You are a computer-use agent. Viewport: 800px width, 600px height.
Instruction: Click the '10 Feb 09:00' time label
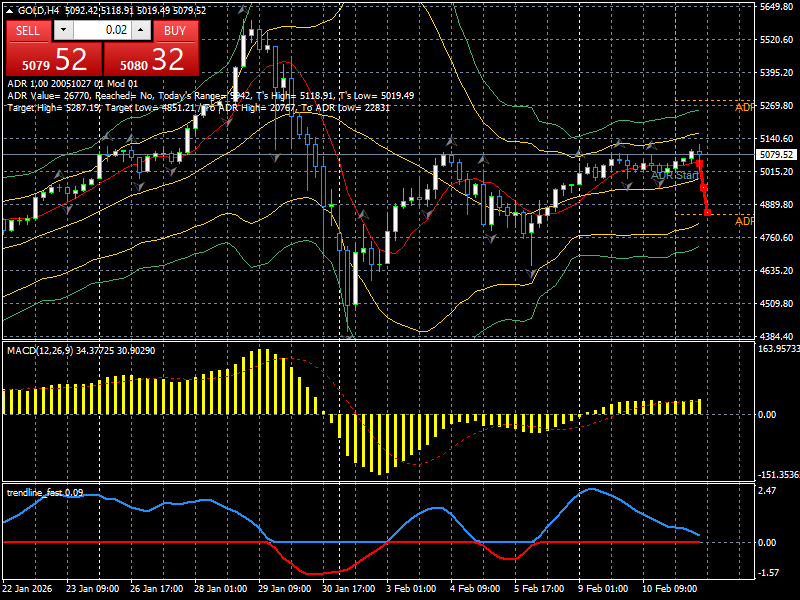pos(669,588)
